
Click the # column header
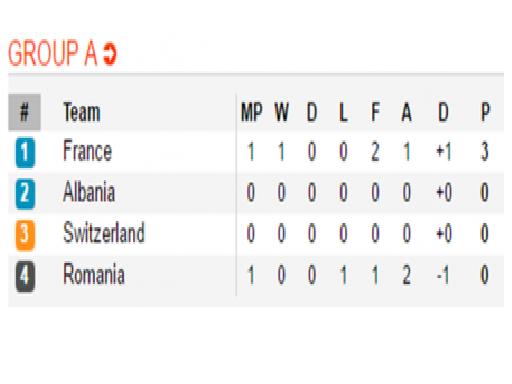tap(24, 112)
